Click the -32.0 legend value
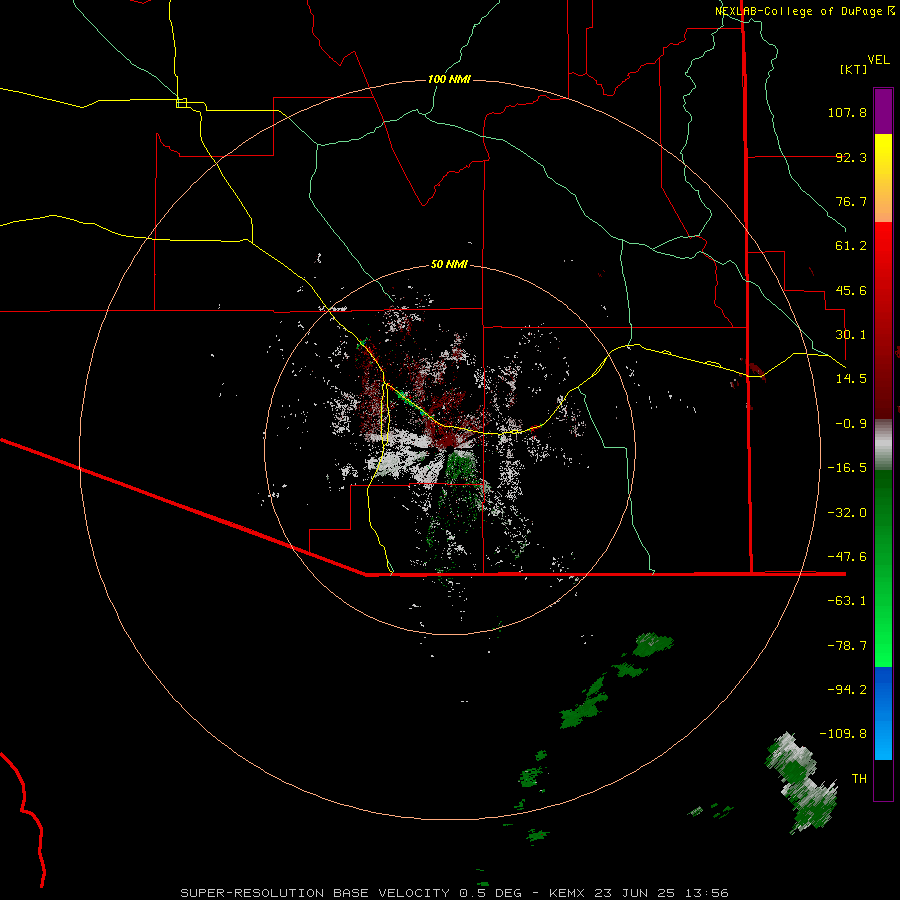The height and width of the screenshot is (900, 900). point(847,513)
